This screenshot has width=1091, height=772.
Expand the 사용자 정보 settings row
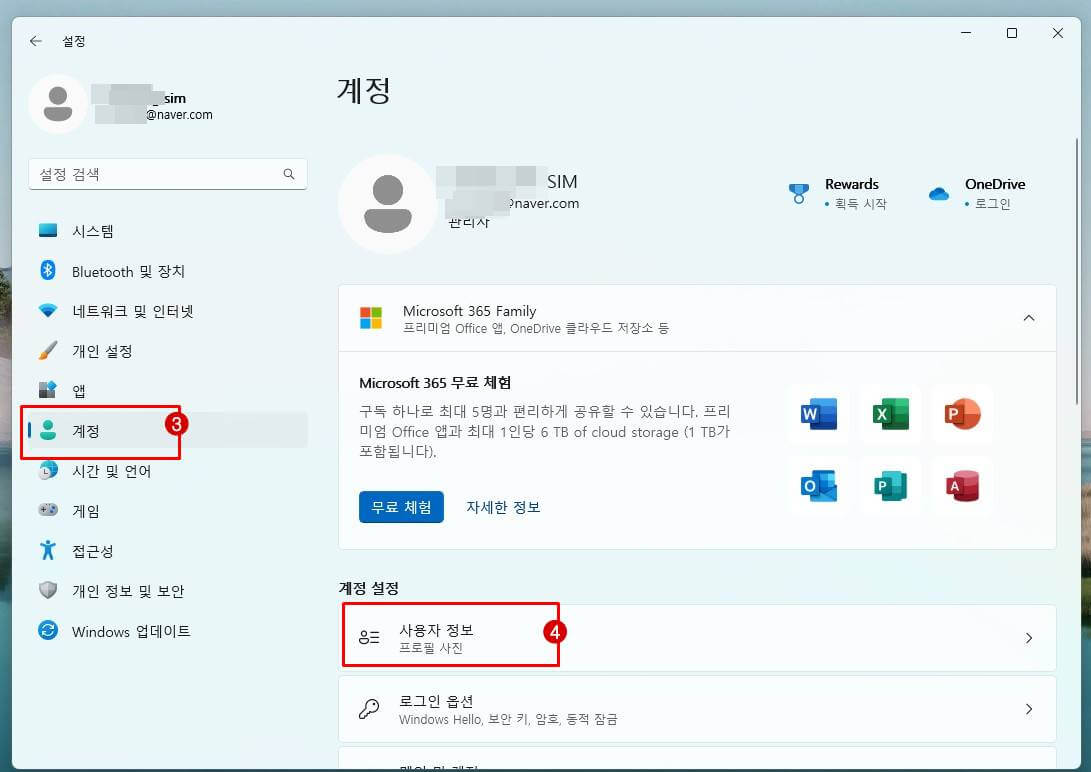1029,638
